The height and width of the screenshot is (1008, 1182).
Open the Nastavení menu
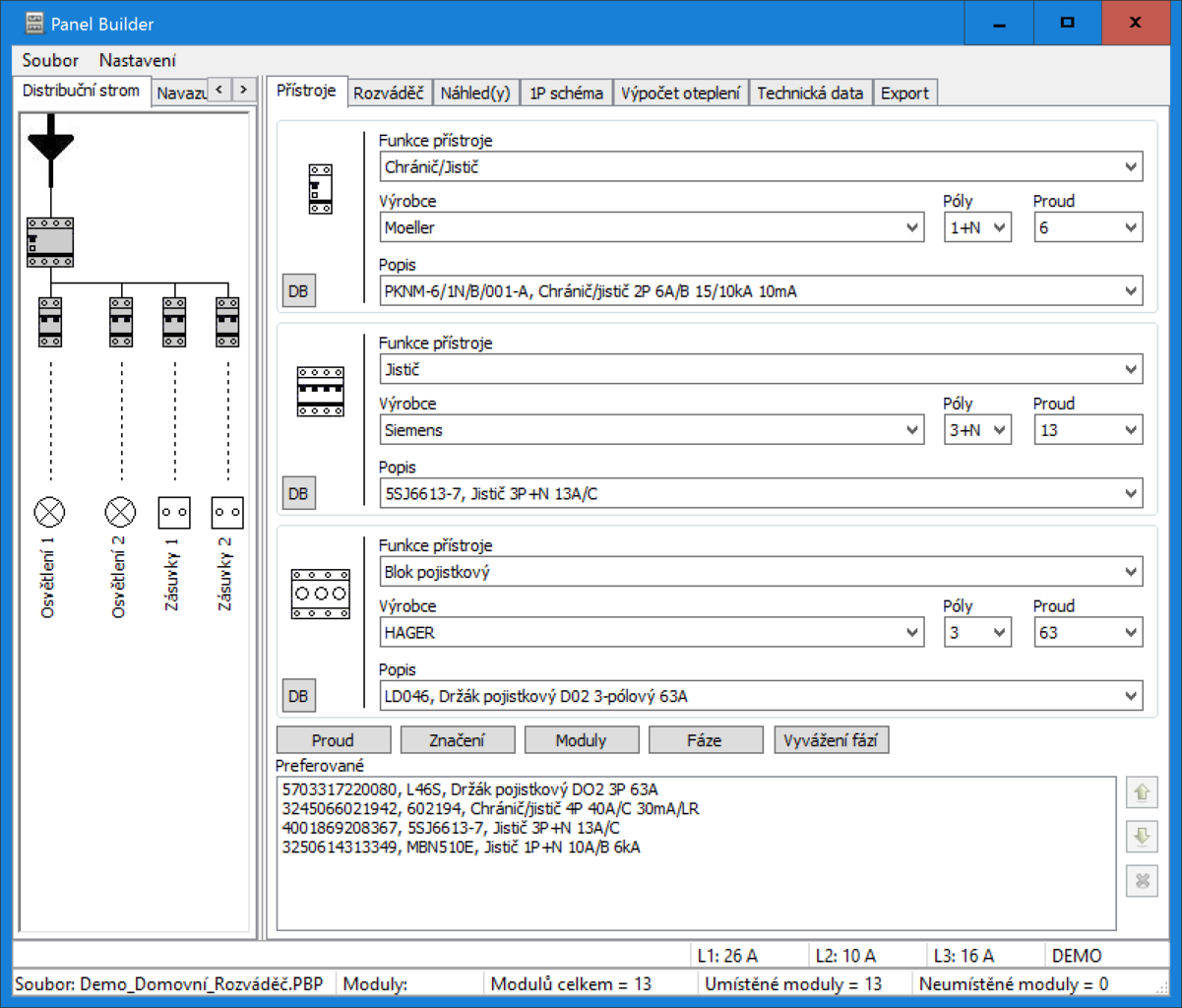[x=138, y=60]
